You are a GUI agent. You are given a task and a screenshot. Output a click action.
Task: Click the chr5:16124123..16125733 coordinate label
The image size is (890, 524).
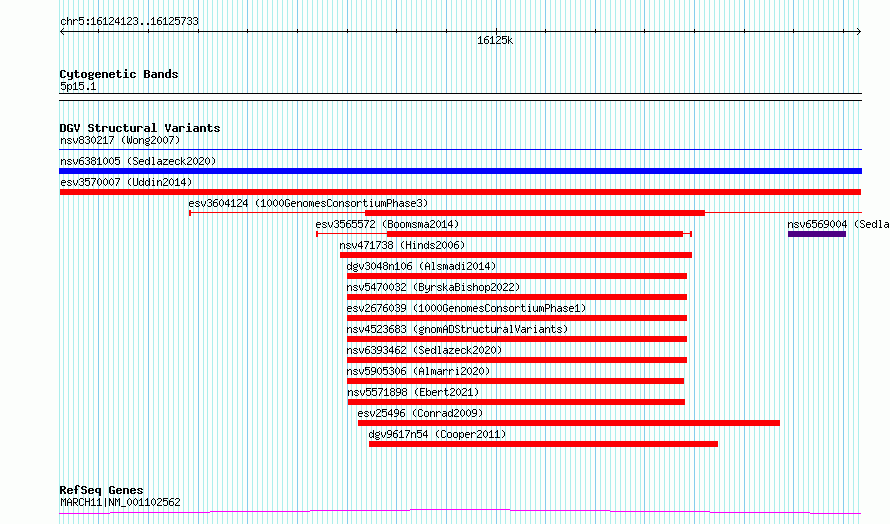[129, 22]
